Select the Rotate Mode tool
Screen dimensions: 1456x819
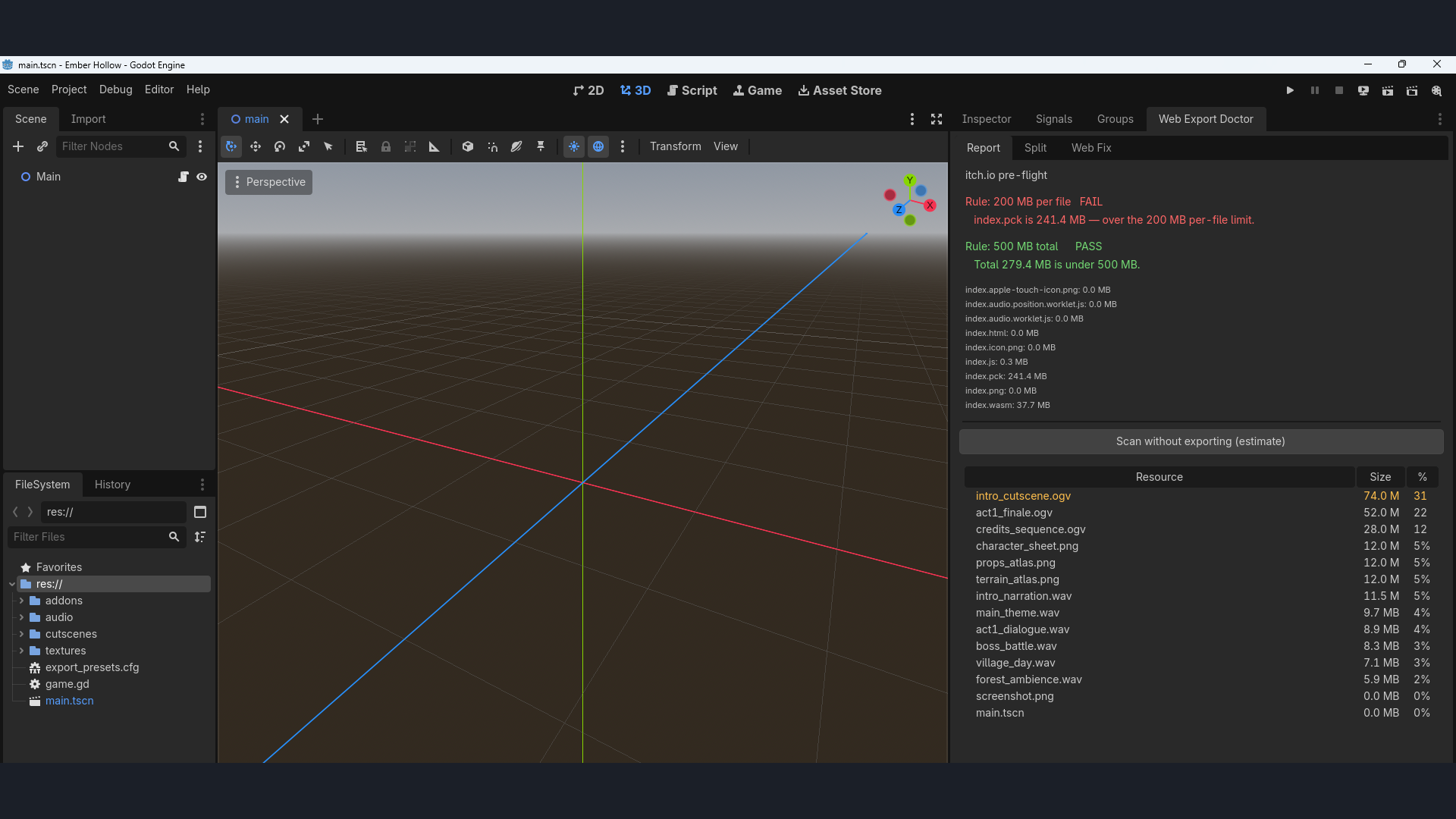(x=280, y=146)
